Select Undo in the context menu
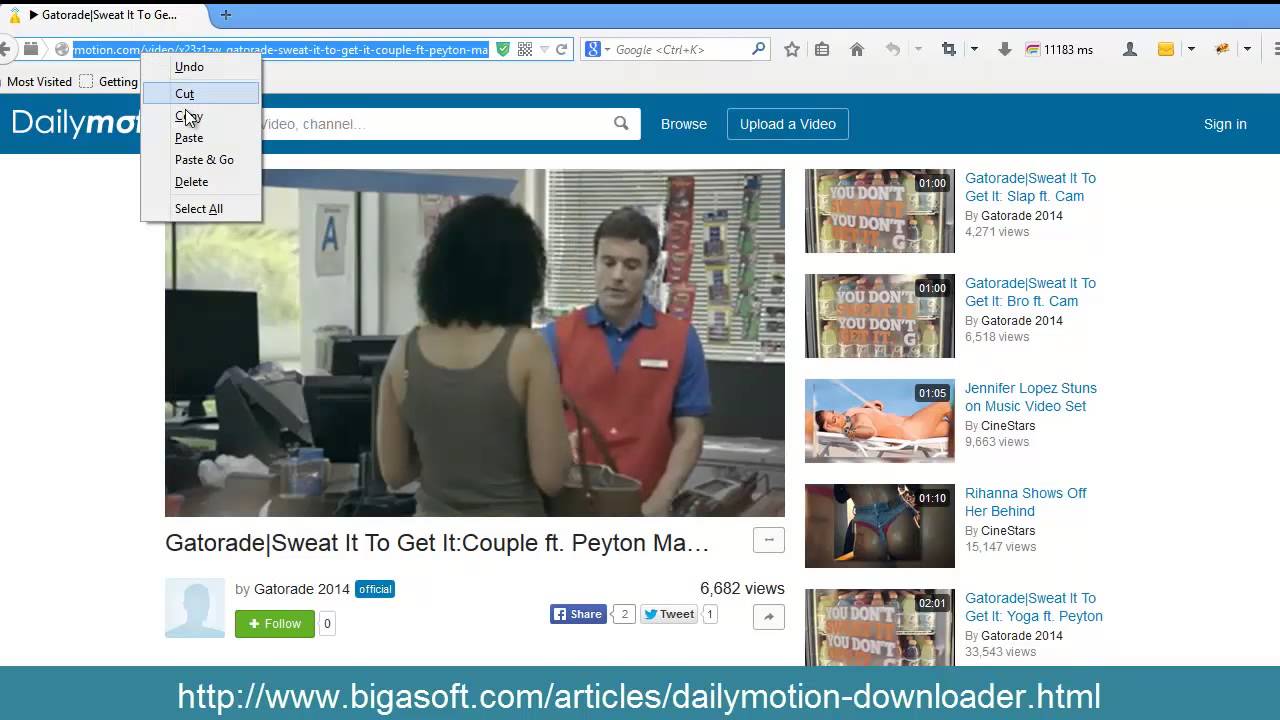Screen dimensions: 1280x720 [x=201, y=67]
